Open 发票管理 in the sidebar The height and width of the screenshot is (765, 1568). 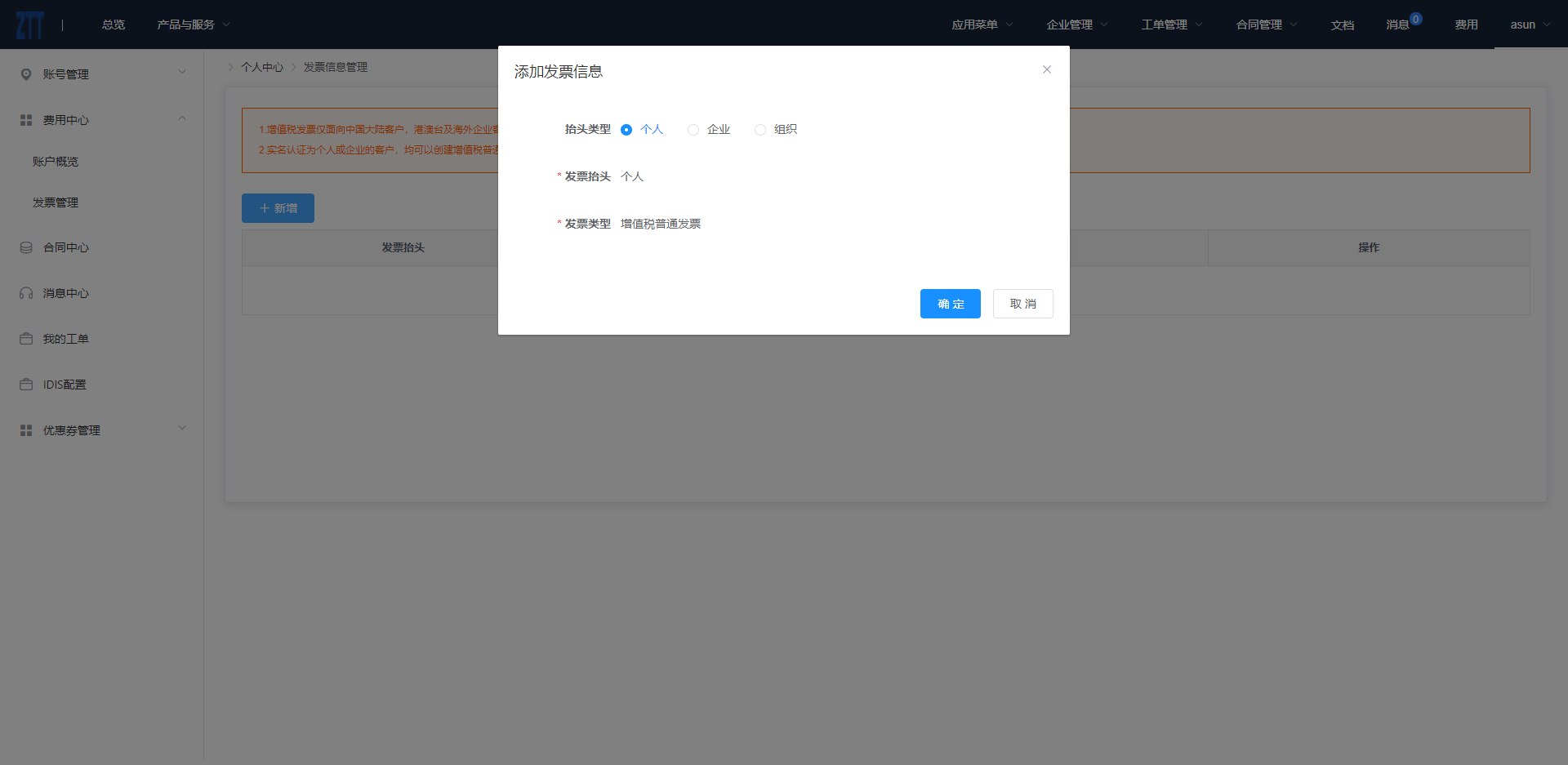(x=56, y=202)
